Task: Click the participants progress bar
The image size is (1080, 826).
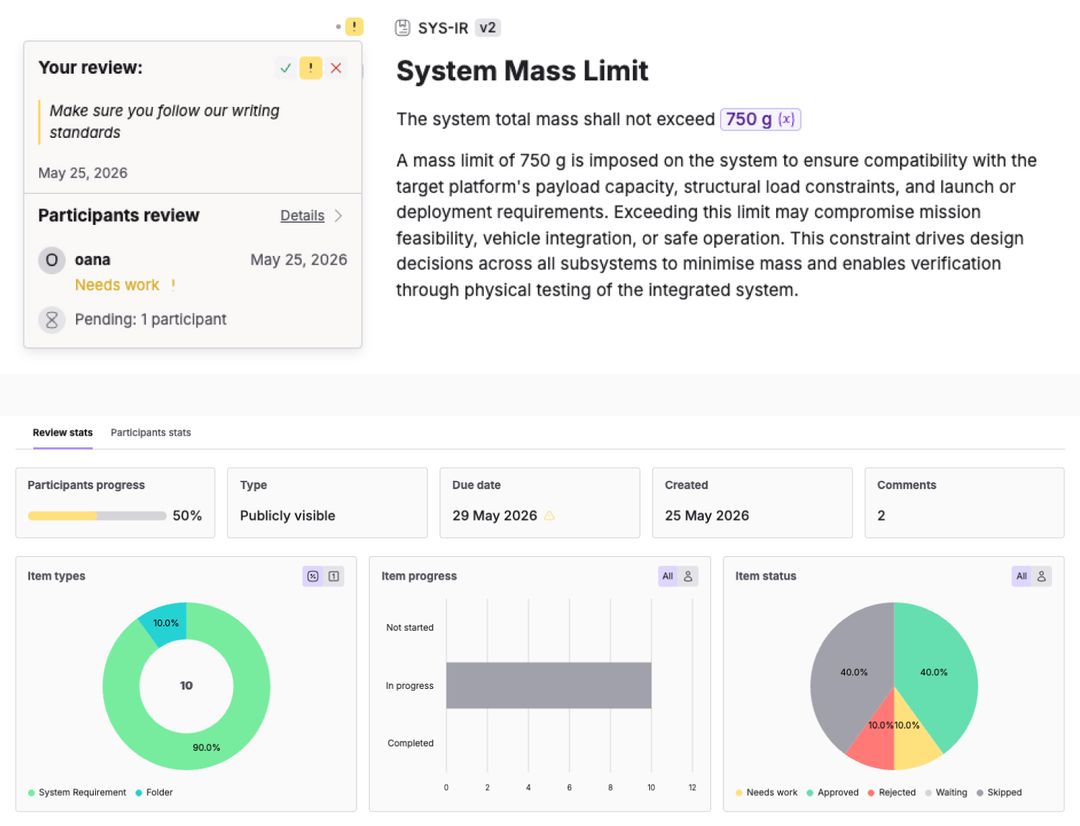Action: tap(97, 515)
